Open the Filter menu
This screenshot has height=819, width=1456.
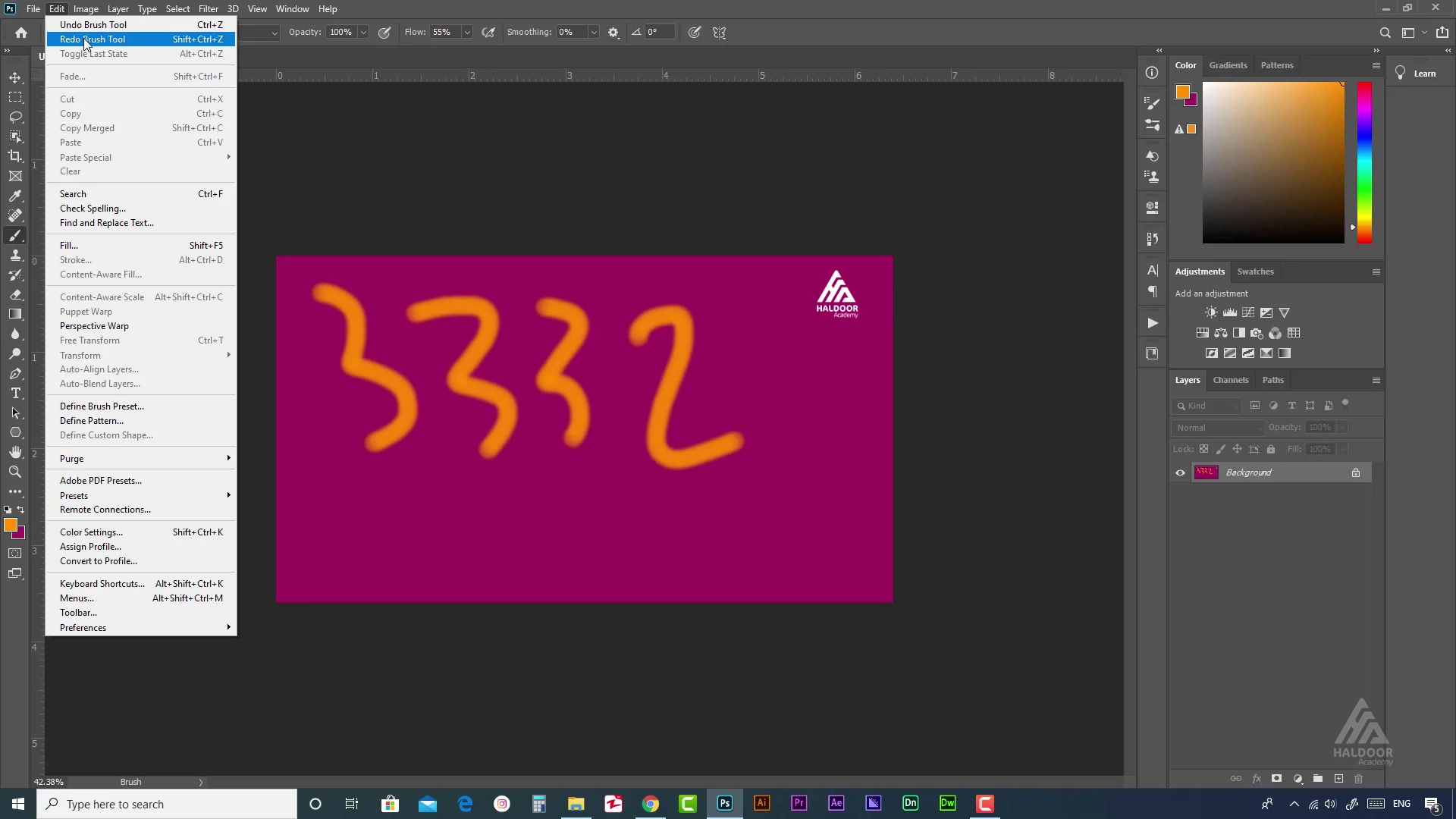[209, 8]
